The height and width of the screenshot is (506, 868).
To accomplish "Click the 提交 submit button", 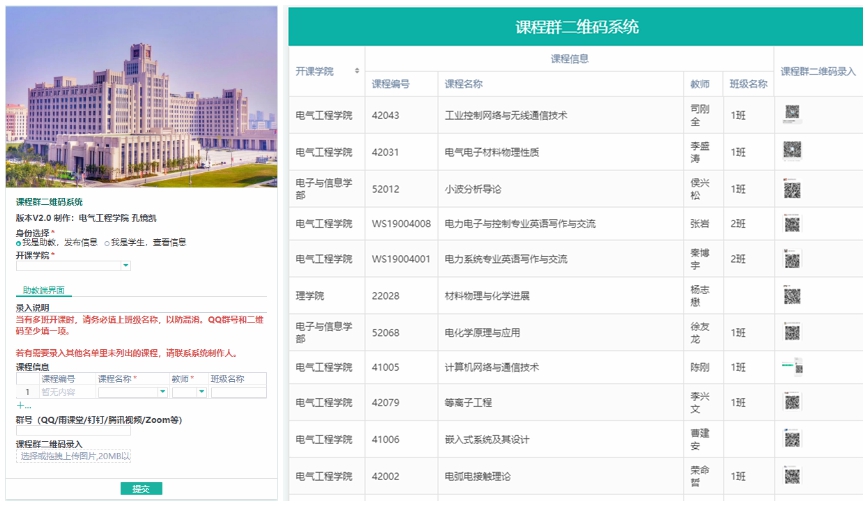I will (141, 489).
